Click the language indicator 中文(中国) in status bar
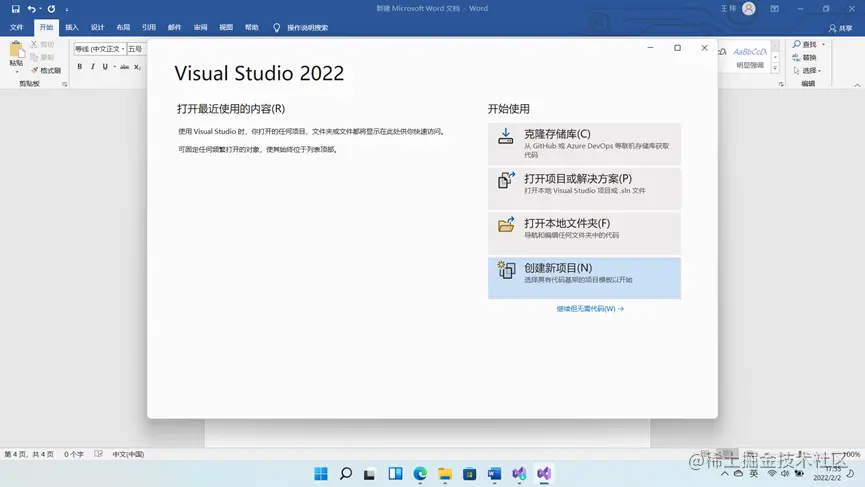 click(x=128, y=454)
